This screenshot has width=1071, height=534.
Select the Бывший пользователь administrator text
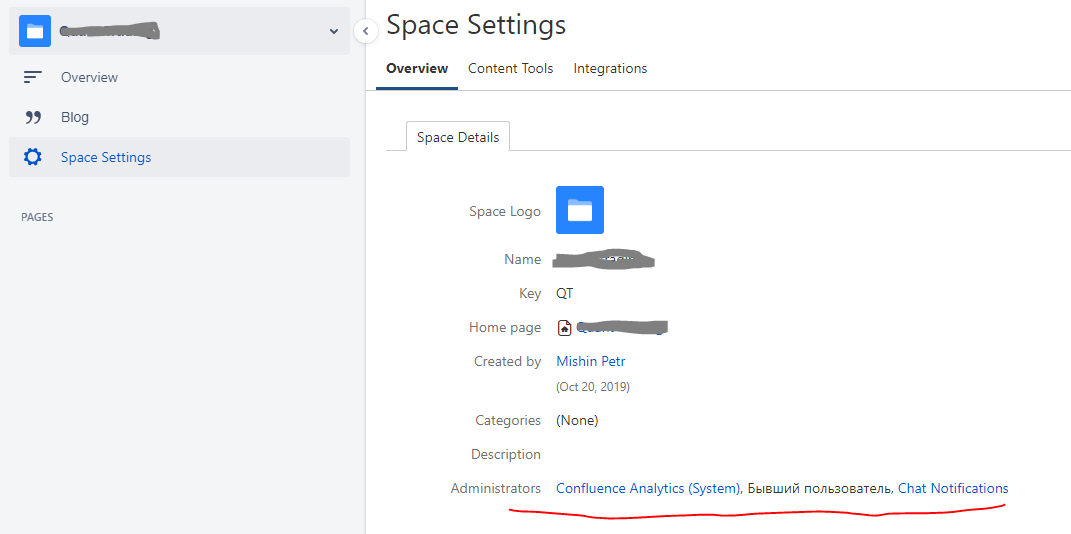click(819, 488)
